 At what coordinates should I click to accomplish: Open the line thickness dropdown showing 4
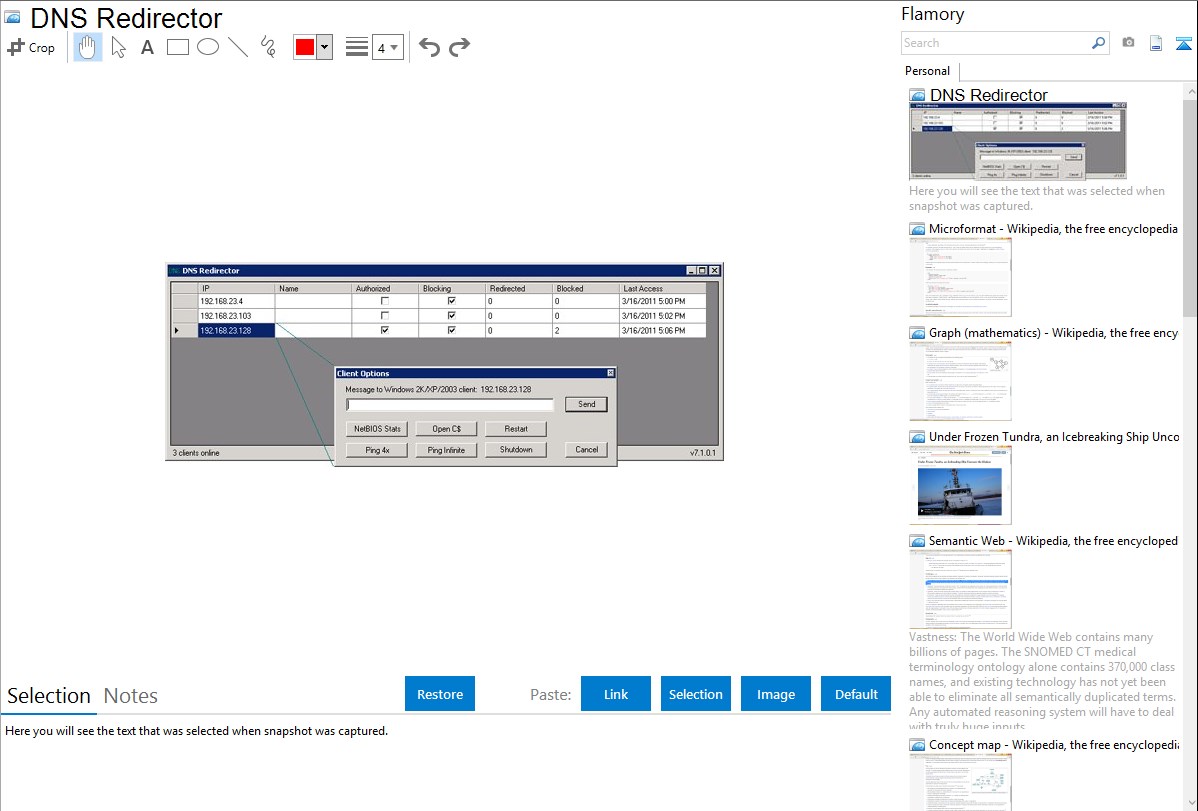click(x=388, y=47)
